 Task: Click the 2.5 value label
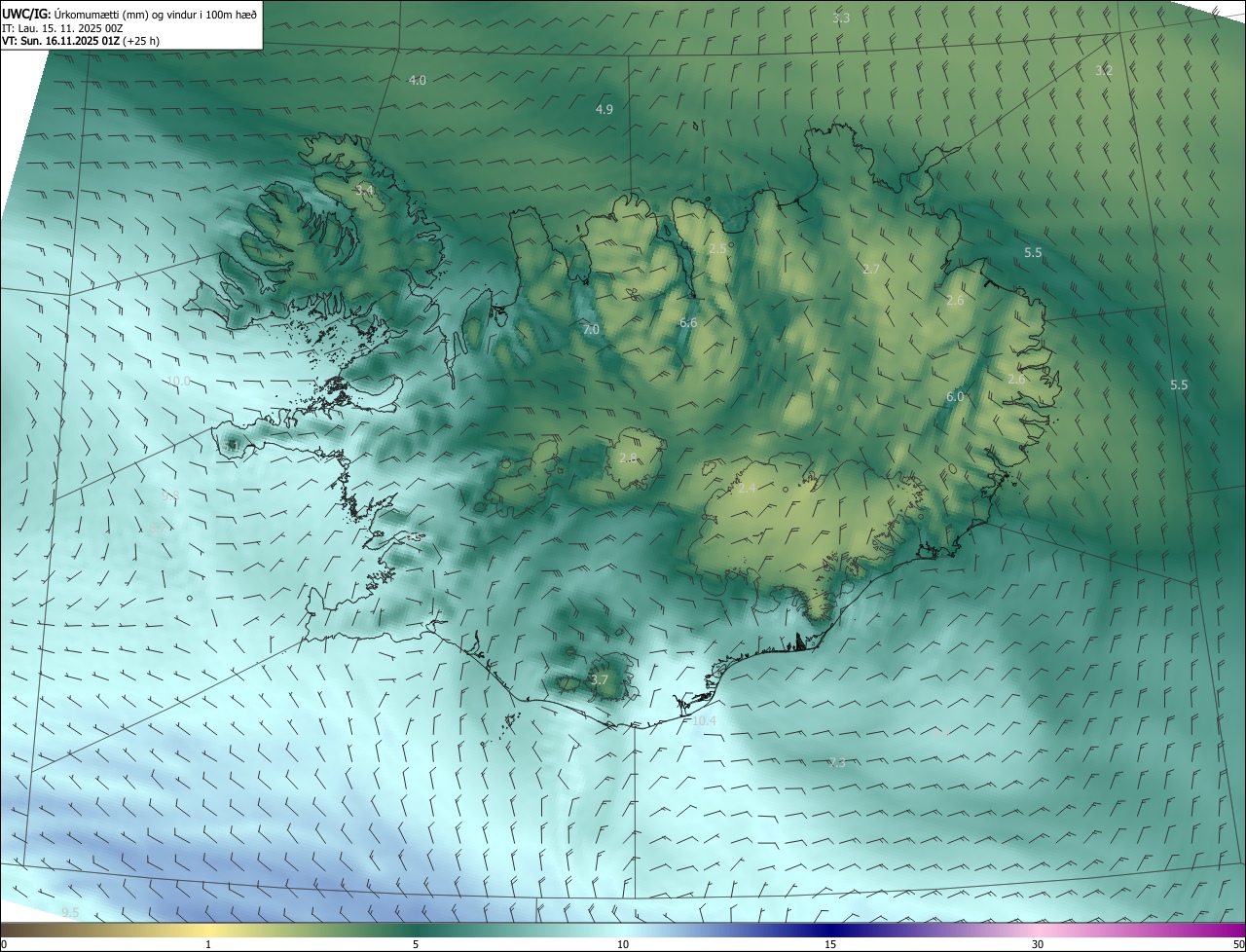click(717, 249)
